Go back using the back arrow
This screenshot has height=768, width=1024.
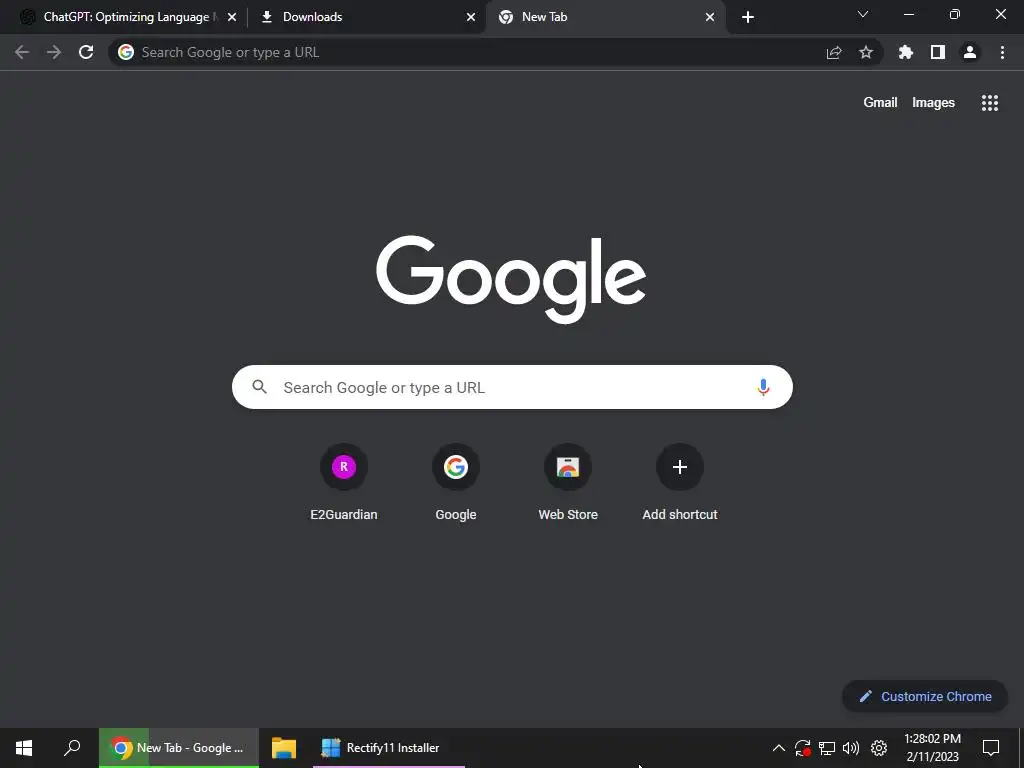(x=22, y=52)
